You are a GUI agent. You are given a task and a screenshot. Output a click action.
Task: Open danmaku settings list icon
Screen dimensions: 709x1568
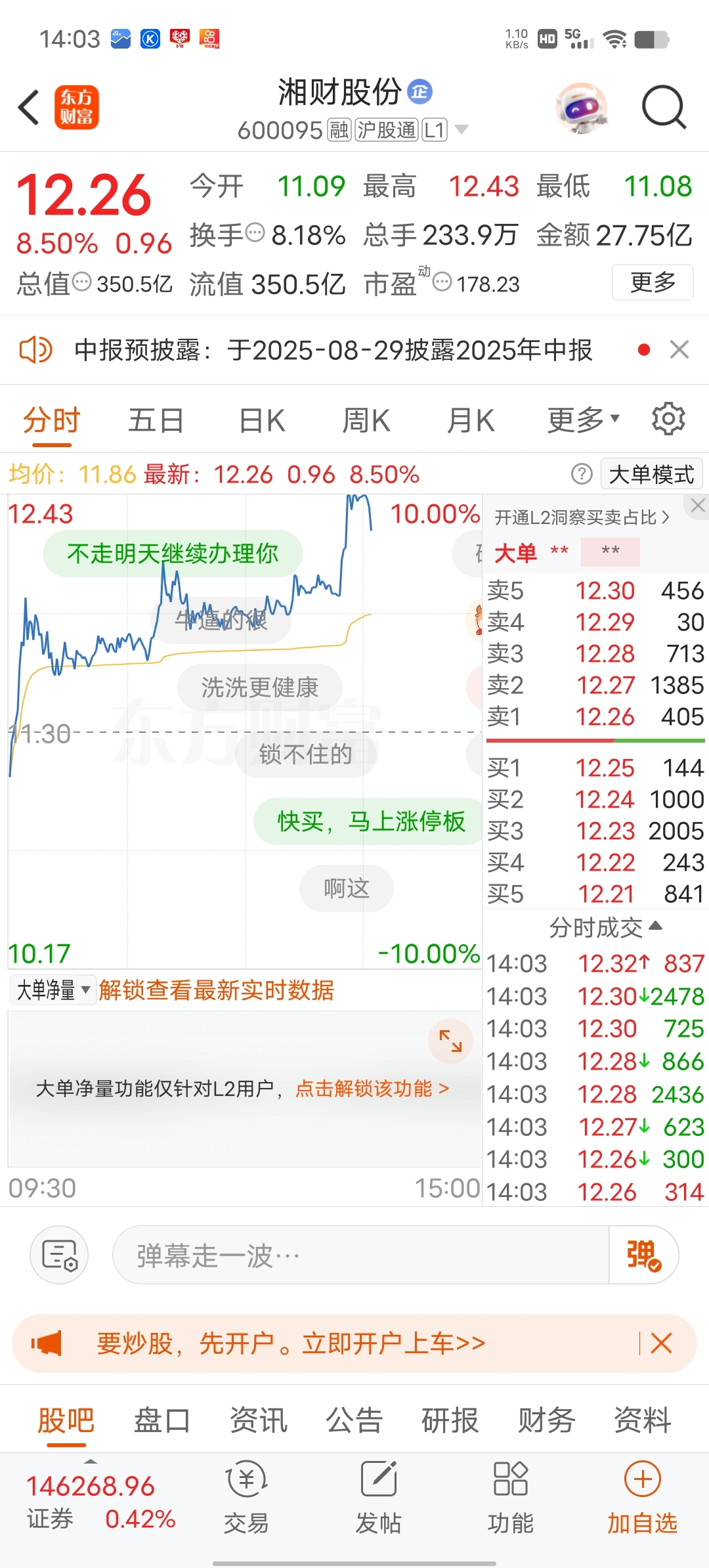(59, 1255)
